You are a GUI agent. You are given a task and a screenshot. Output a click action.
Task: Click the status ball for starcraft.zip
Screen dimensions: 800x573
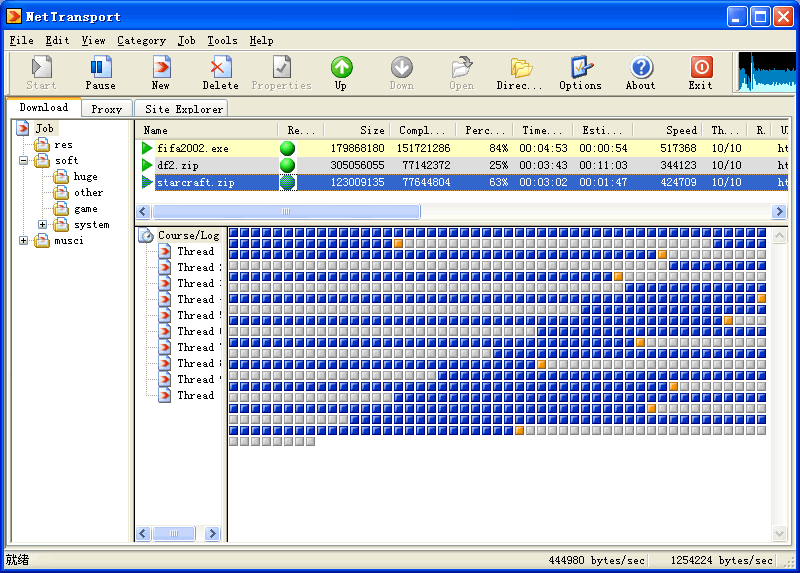pos(288,182)
